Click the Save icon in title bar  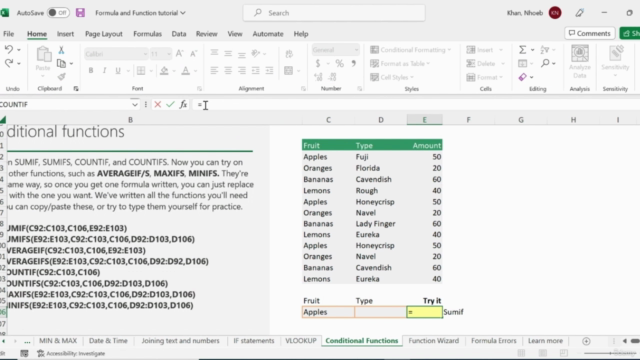click(80, 13)
